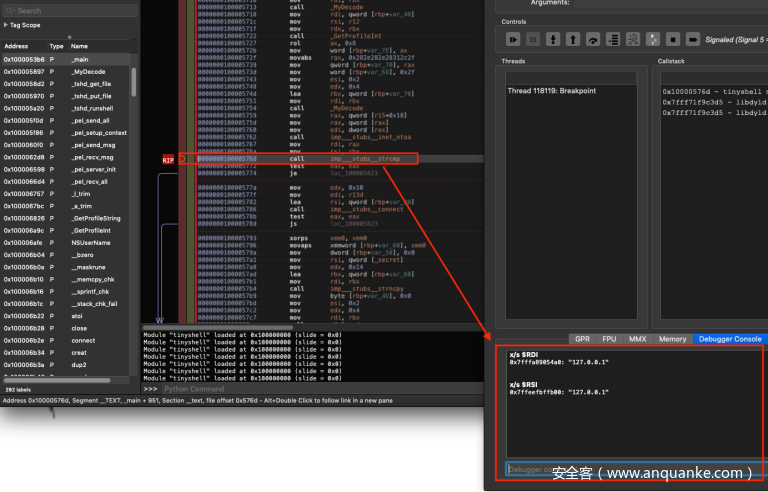Switch to the GPR registers tab

pyautogui.click(x=581, y=339)
